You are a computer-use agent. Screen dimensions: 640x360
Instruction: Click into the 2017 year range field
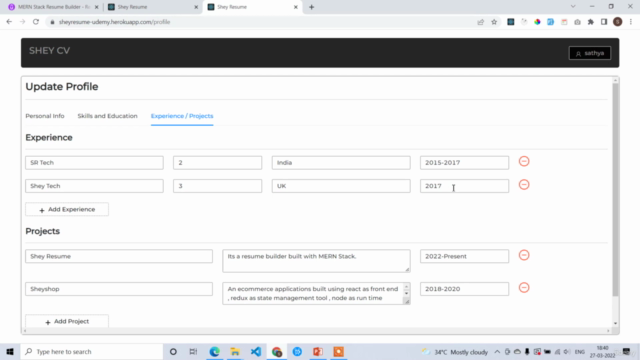[464, 186]
